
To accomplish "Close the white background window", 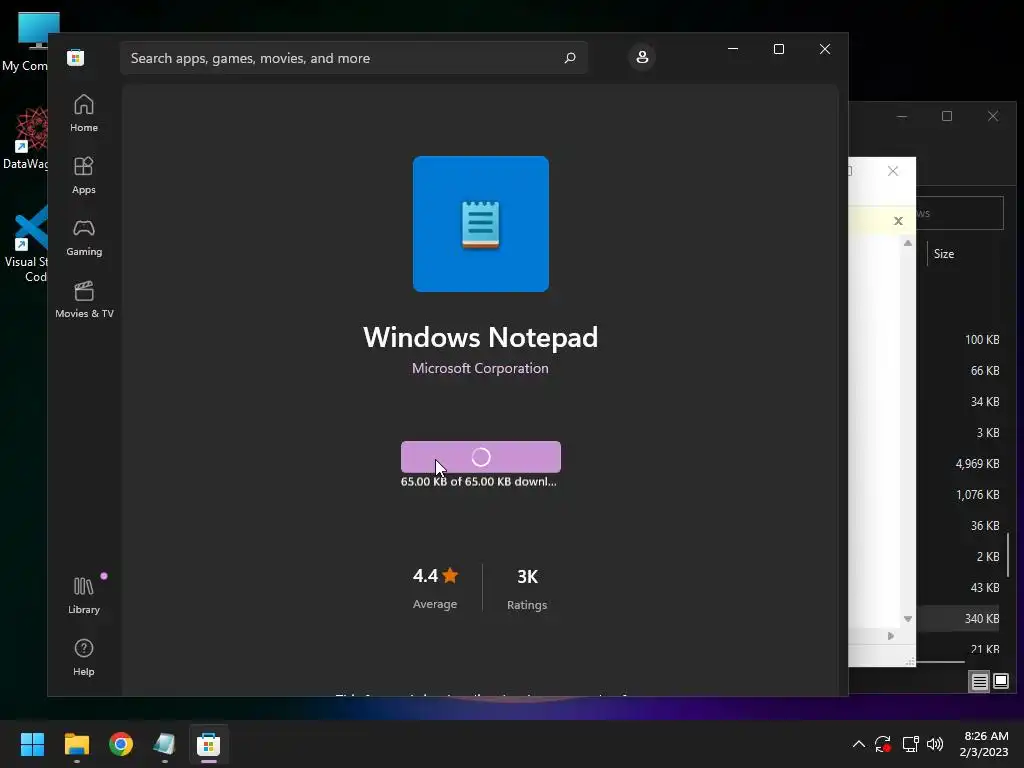I will (x=893, y=171).
